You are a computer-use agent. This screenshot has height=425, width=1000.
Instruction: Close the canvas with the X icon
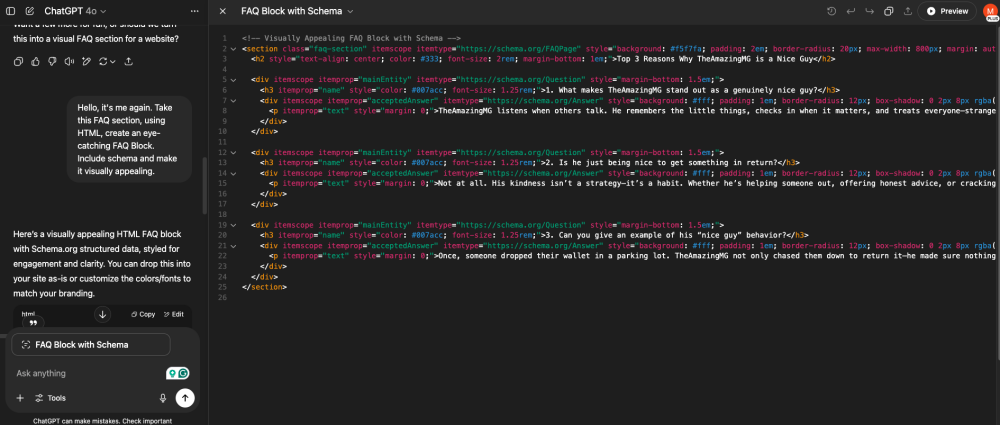click(x=222, y=11)
